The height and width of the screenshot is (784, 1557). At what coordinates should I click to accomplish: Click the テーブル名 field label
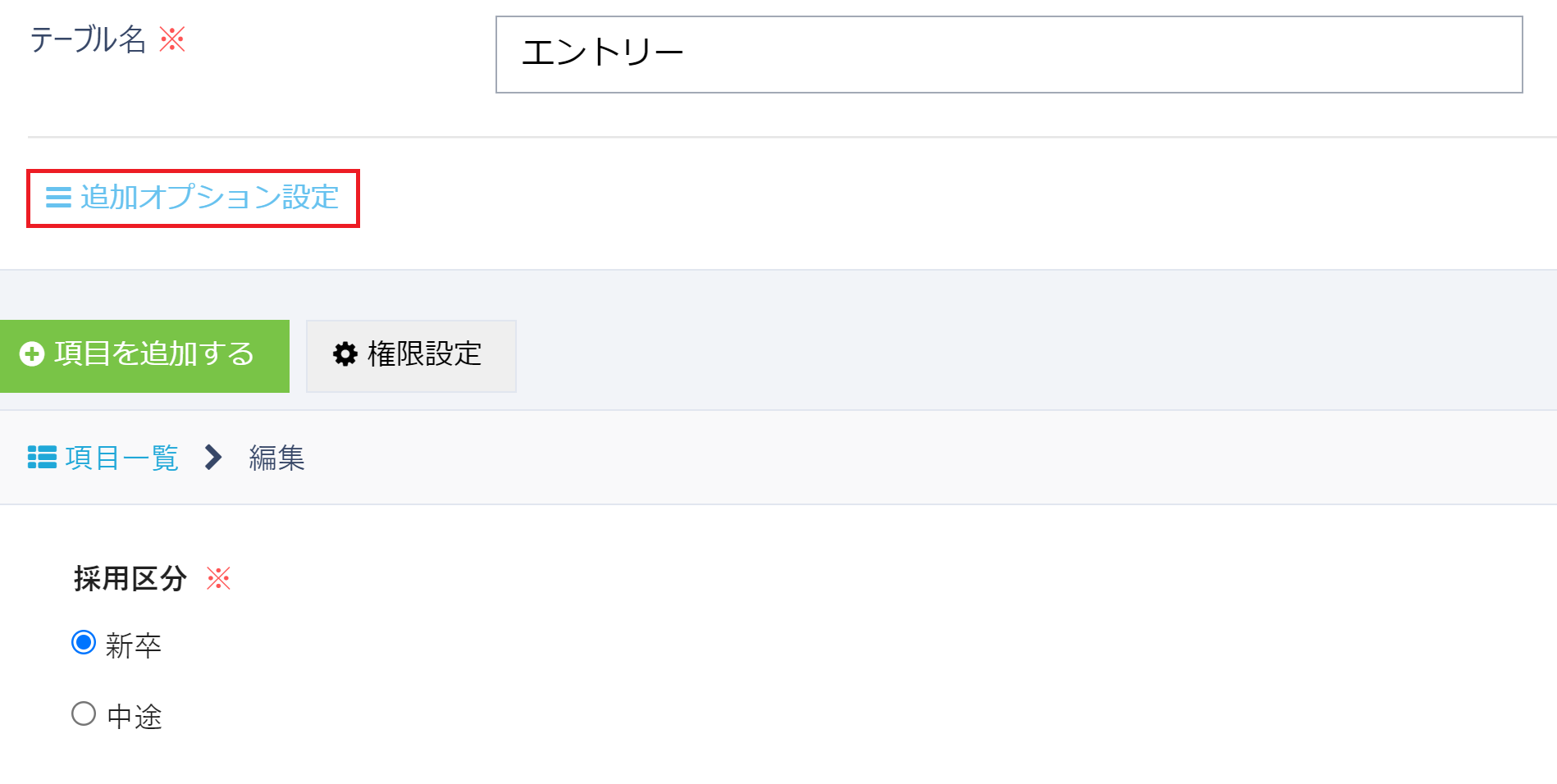[x=88, y=39]
